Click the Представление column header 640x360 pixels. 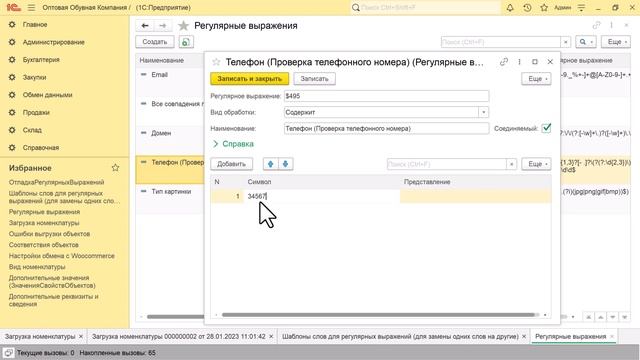click(x=476, y=182)
